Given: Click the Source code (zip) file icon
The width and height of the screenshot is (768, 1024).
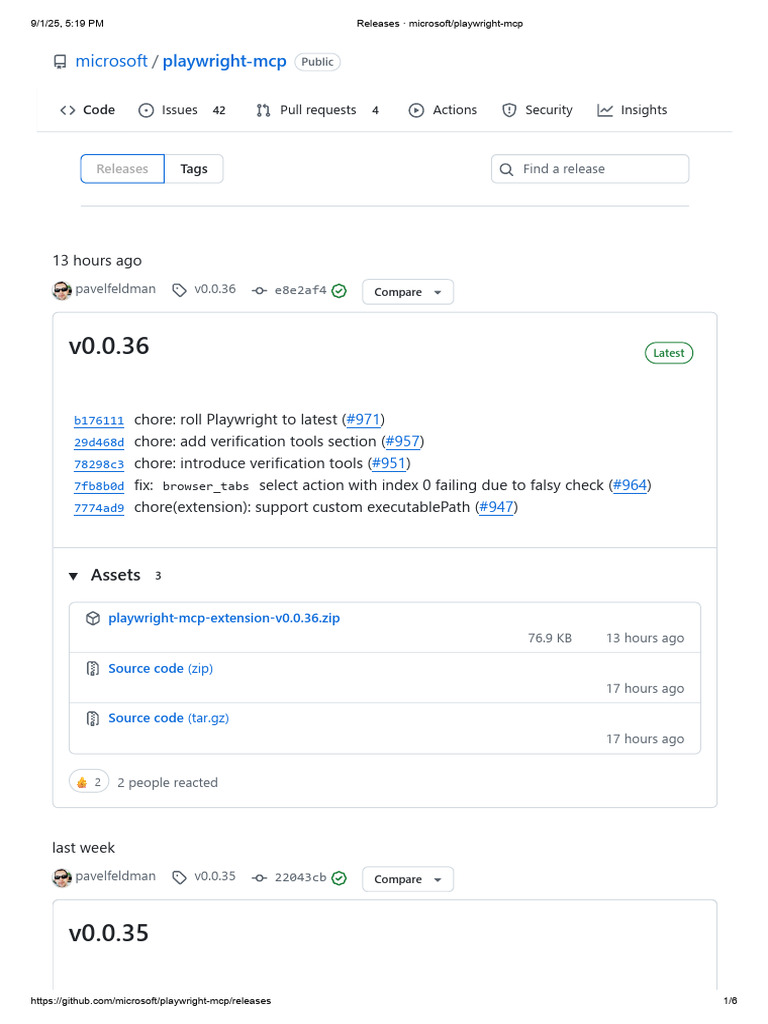Looking at the screenshot, I should point(92,668).
